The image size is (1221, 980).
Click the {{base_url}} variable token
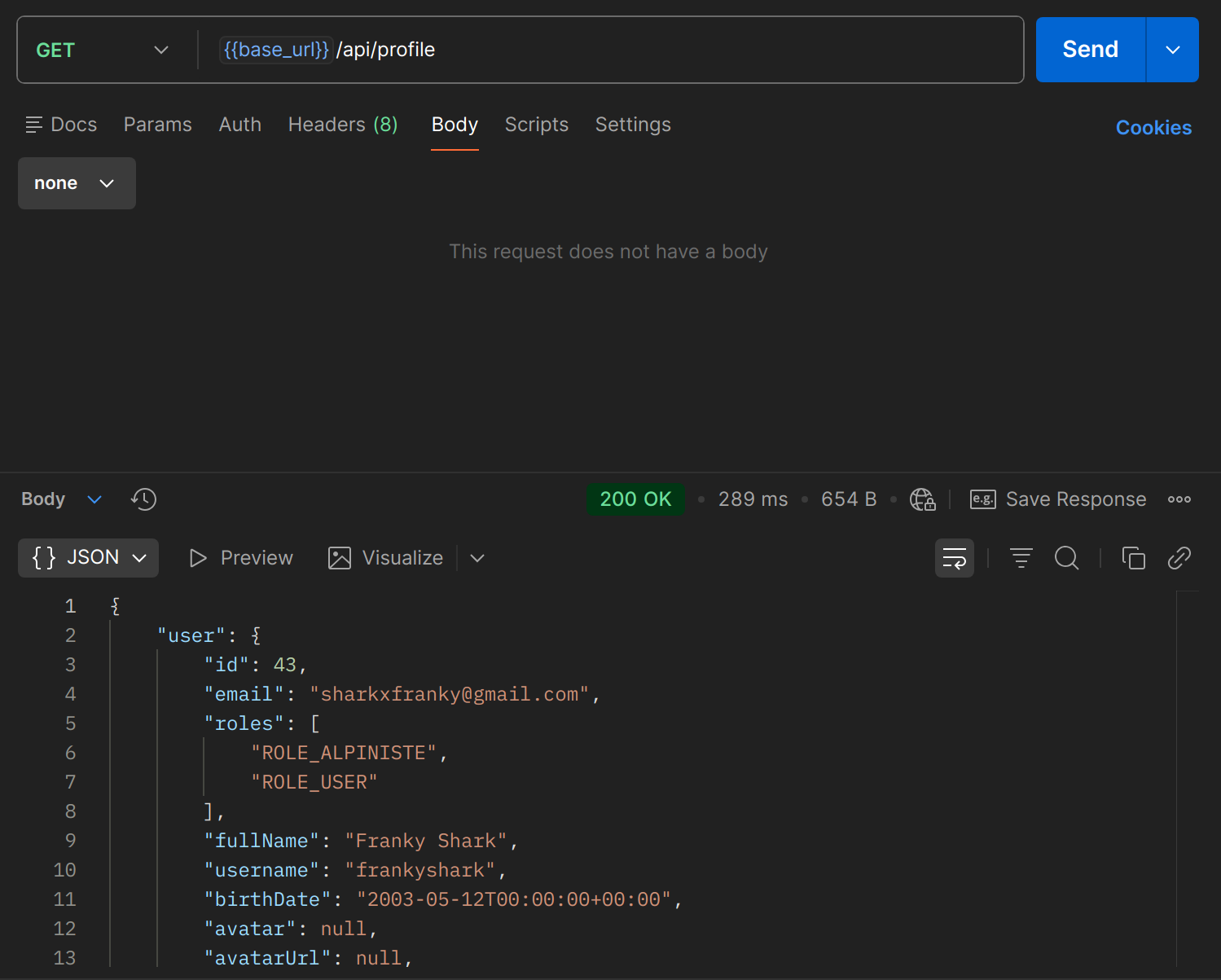276,50
